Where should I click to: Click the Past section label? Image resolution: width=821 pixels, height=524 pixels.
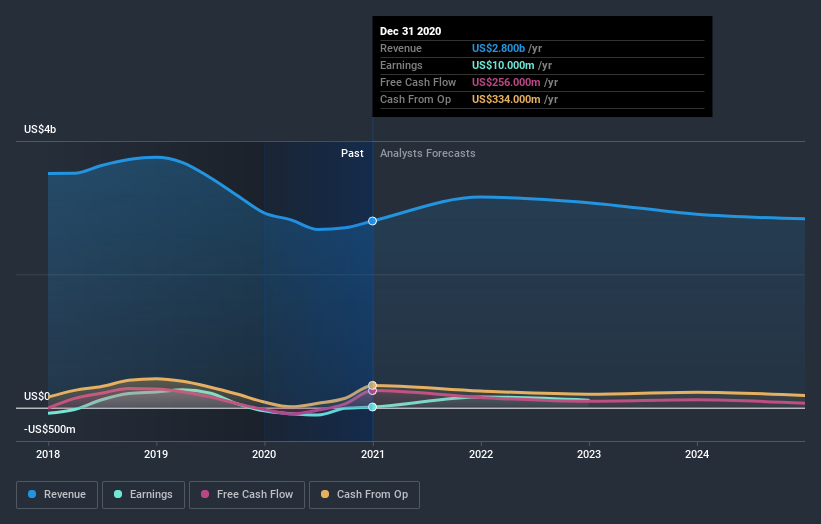352,153
